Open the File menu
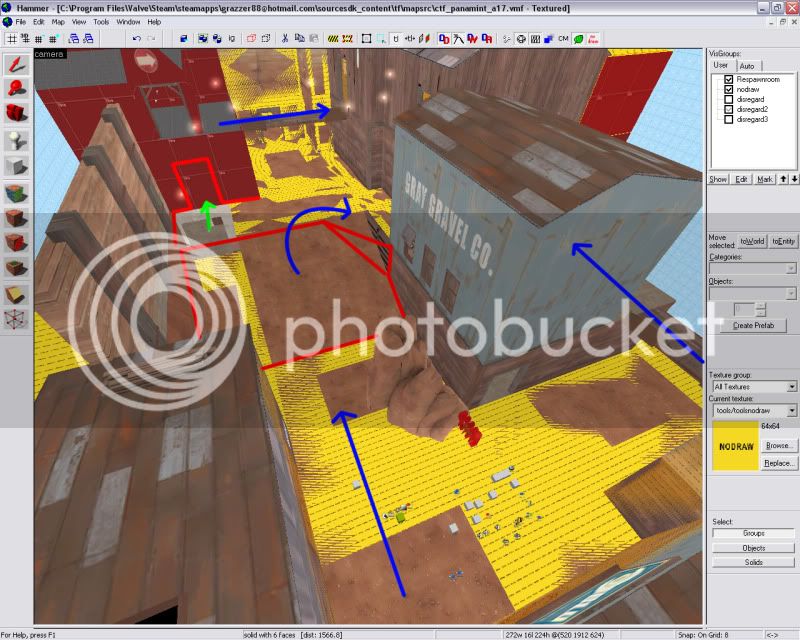Image resolution: width=800 pixels, height=640 pixels. click(20, 22)
